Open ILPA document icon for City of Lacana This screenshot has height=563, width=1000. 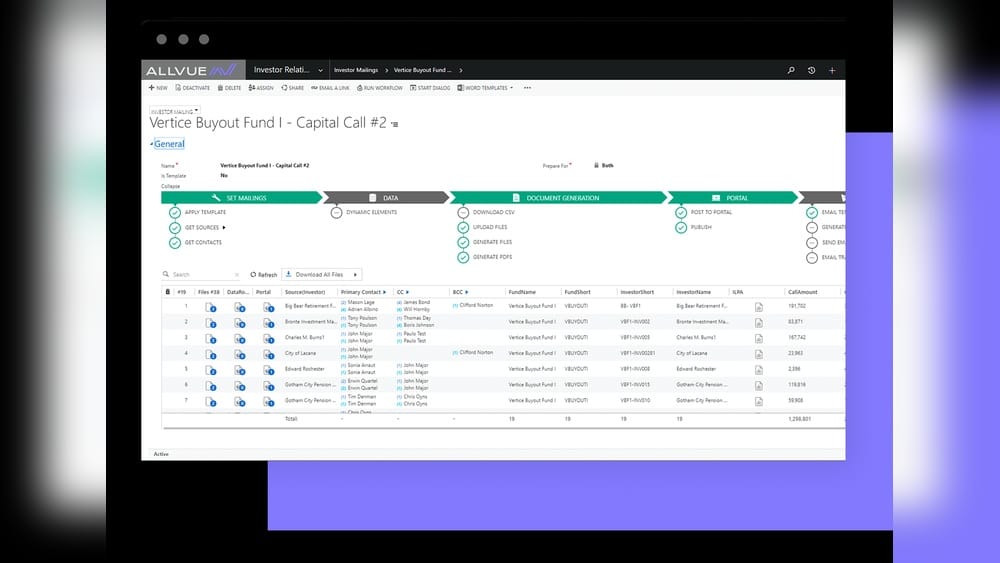click(x=758, y=354)
